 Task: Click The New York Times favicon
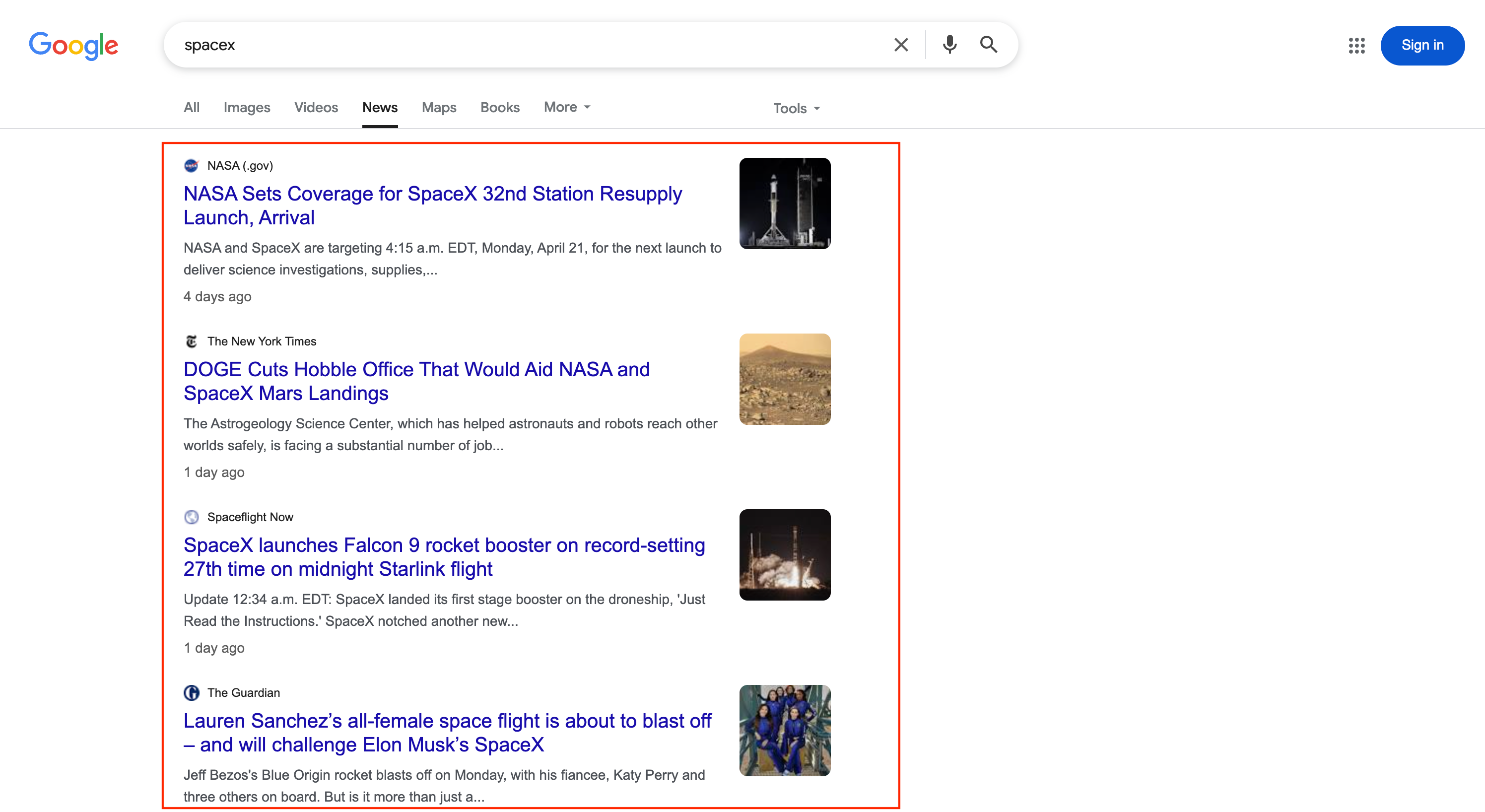[x=192, y=342]
